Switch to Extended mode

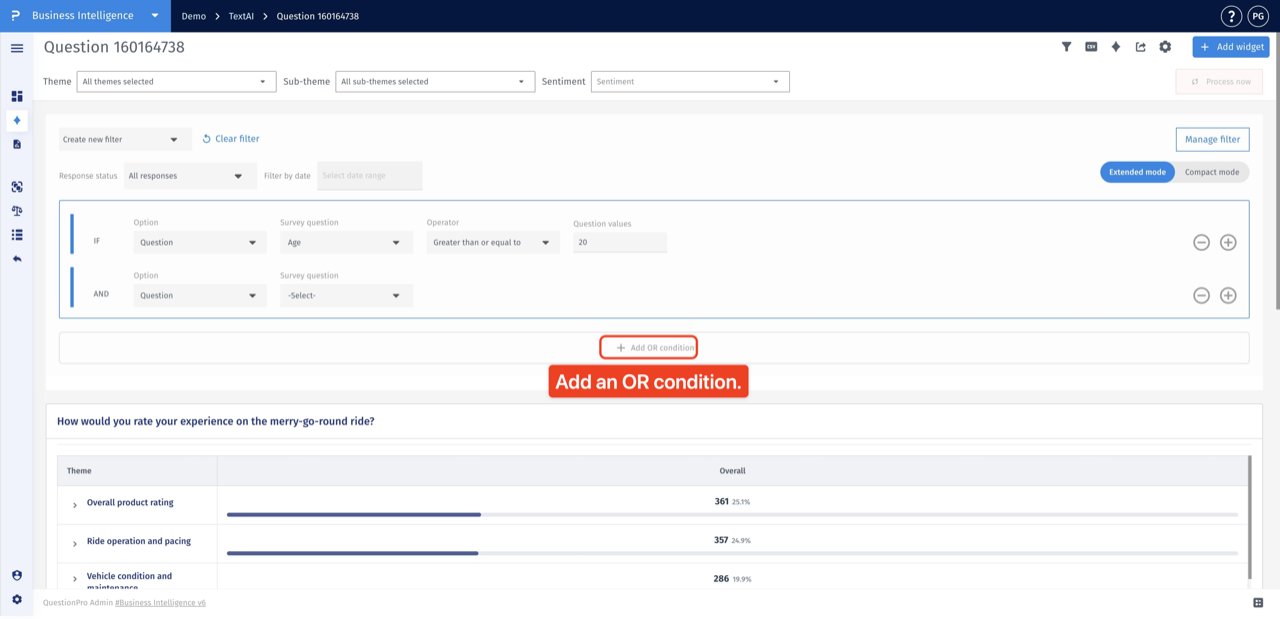1137,172
